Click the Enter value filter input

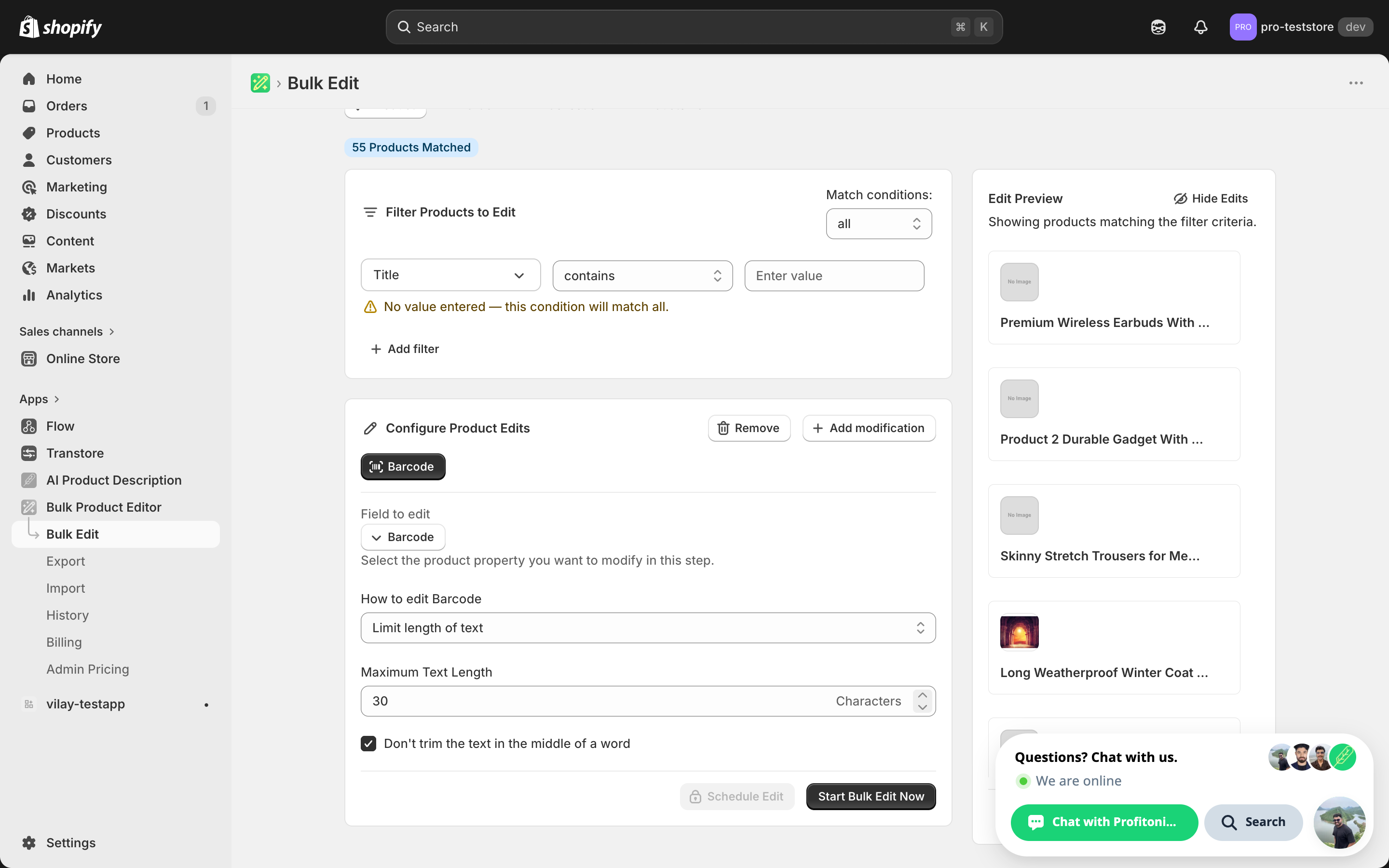pyautogui.click(x=834, y=275)
